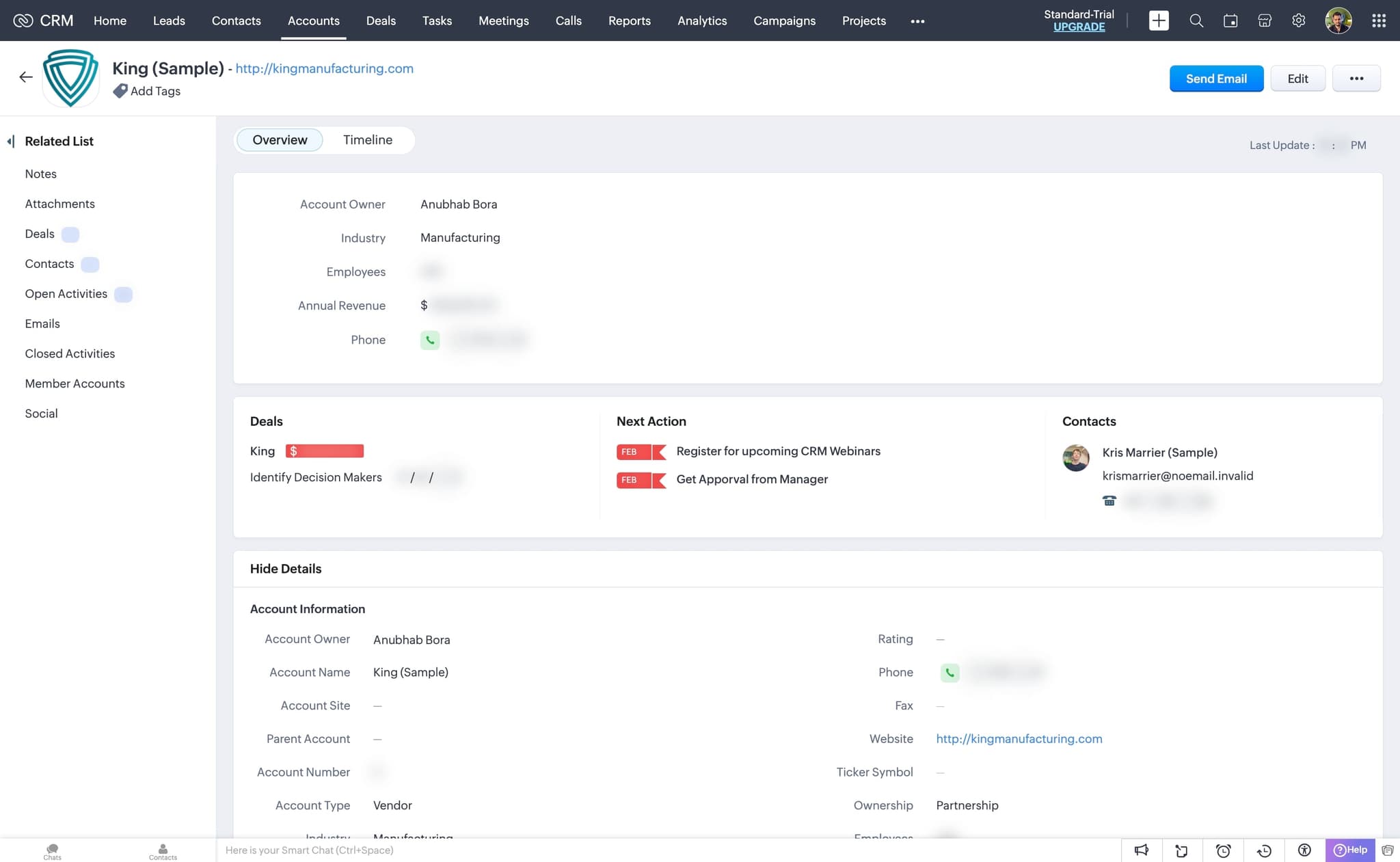Viewport: 1400px width, 862px height.
Task: Open the global search icon
Action: click(x=1196, y=21)
